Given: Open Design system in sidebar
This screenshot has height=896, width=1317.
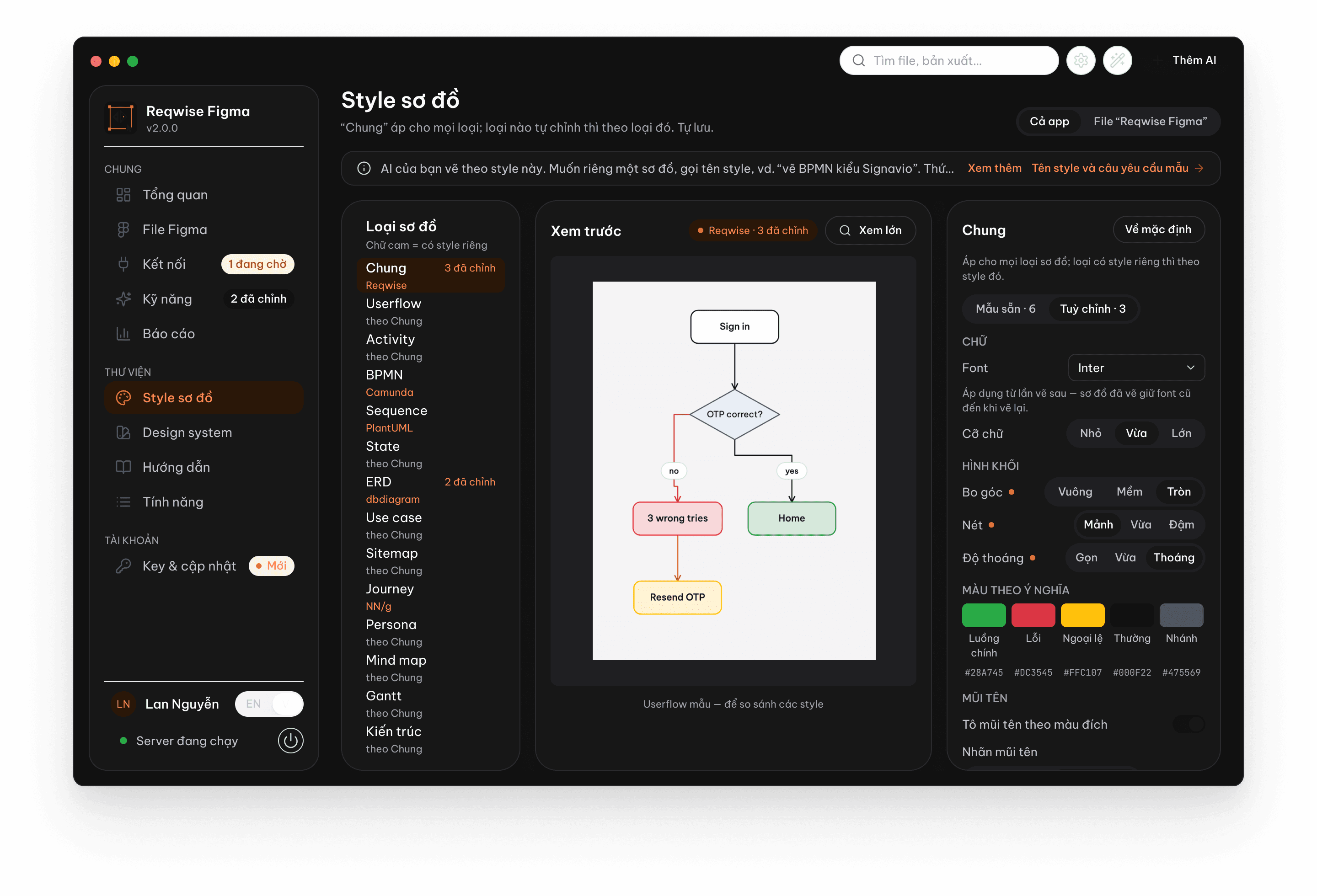Looking at the screenshot, I should point(204,433).
